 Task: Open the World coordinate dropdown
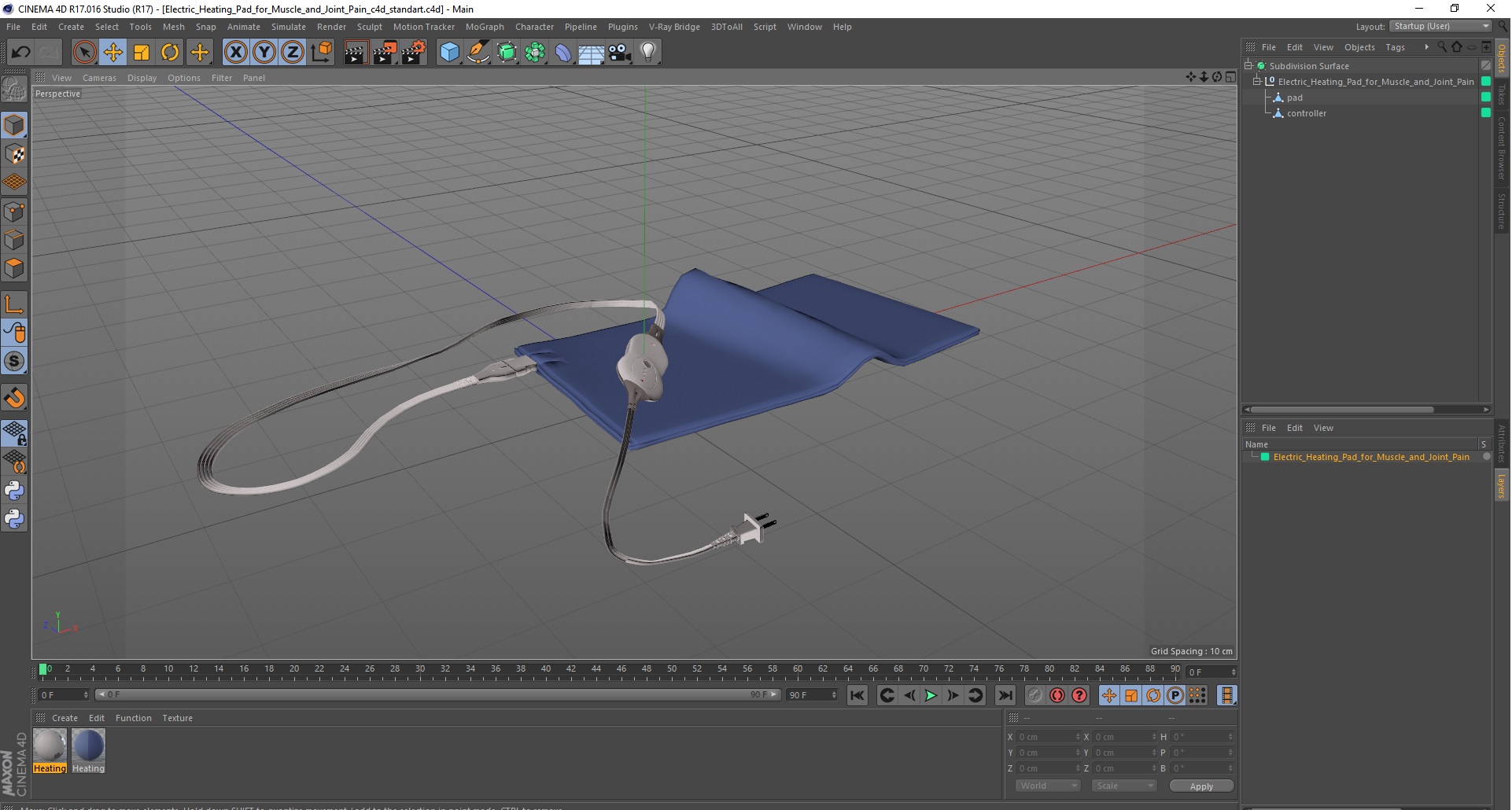point(1048,786)
